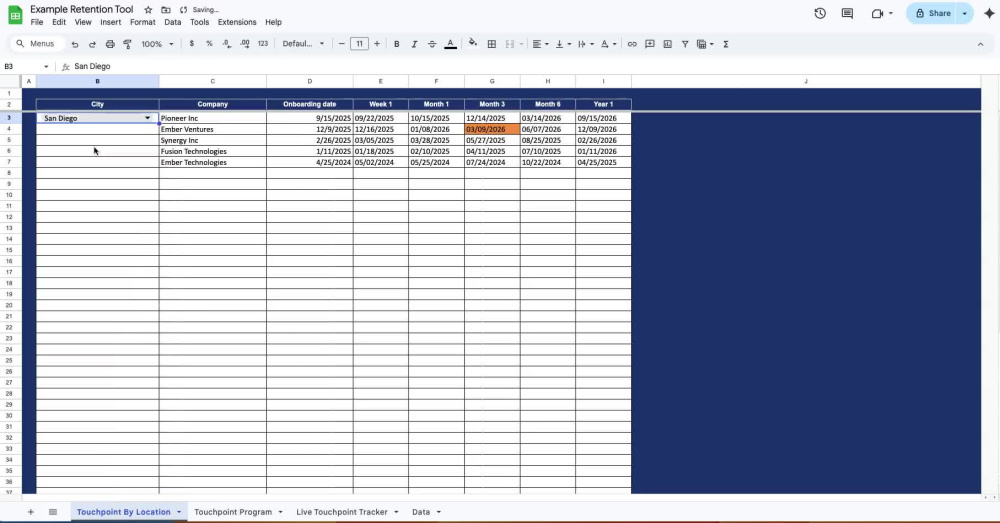Open the text color picker

point(450,44)
